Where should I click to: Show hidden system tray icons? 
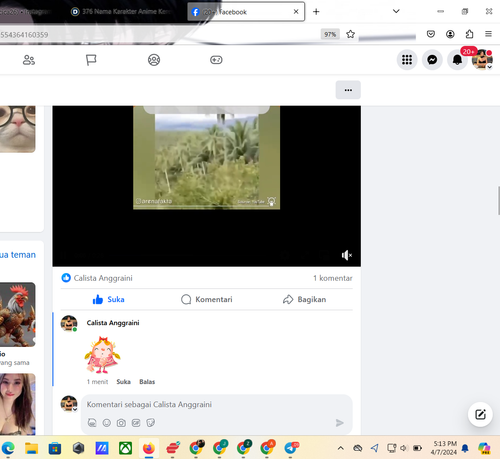click(340, 448)
